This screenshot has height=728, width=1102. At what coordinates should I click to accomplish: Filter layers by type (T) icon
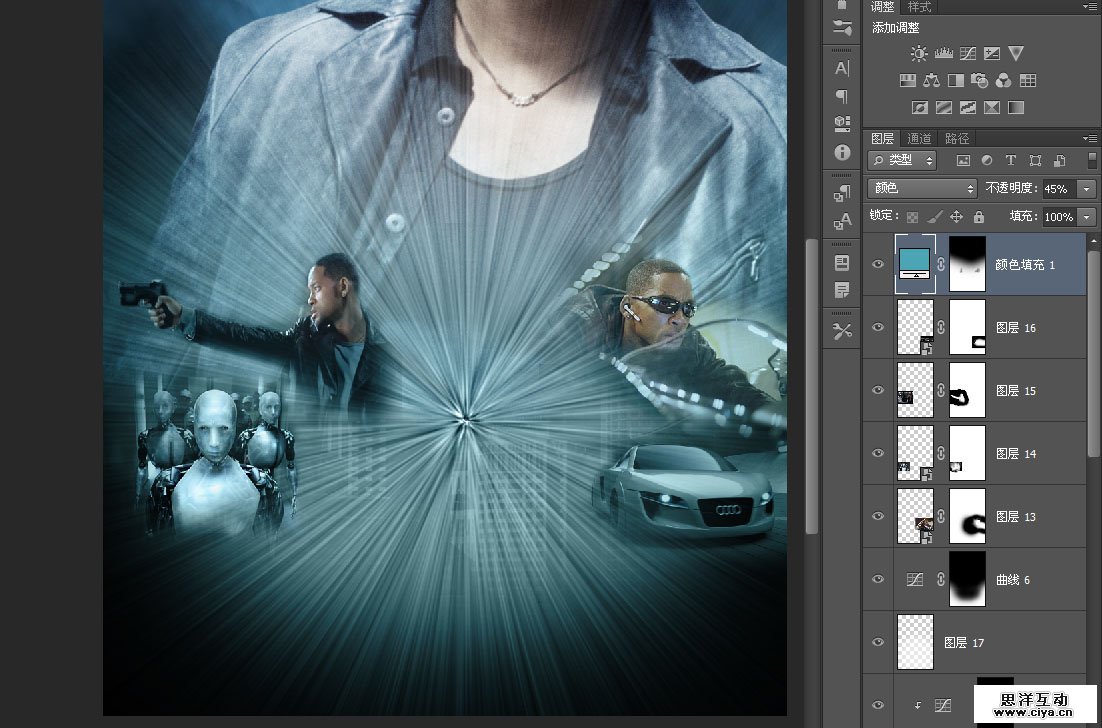[x=1010, y=160]
